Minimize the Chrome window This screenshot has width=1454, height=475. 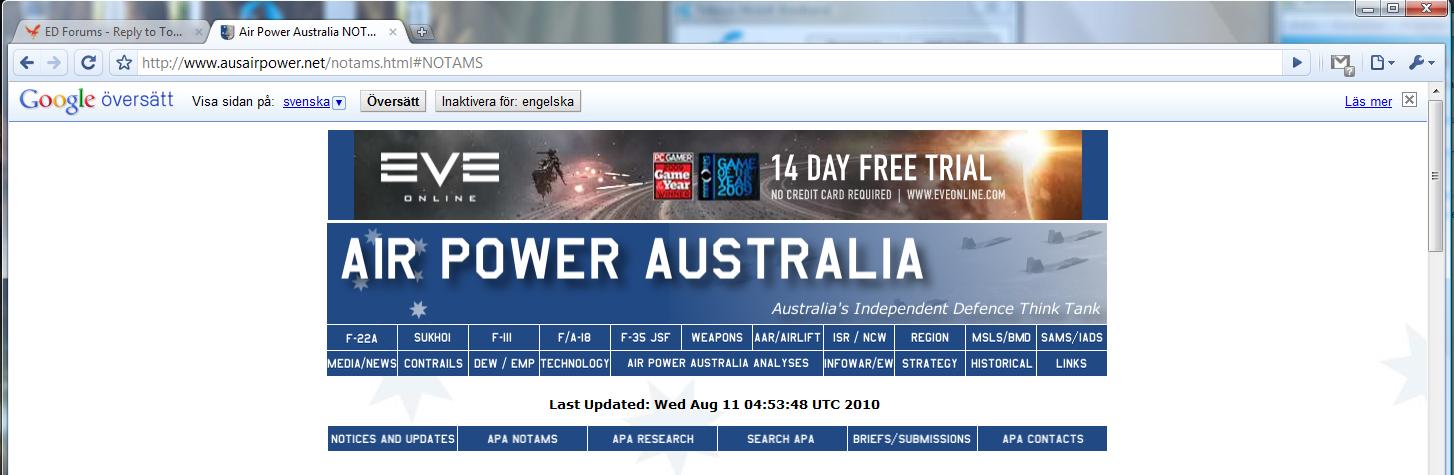(1366, 9)
